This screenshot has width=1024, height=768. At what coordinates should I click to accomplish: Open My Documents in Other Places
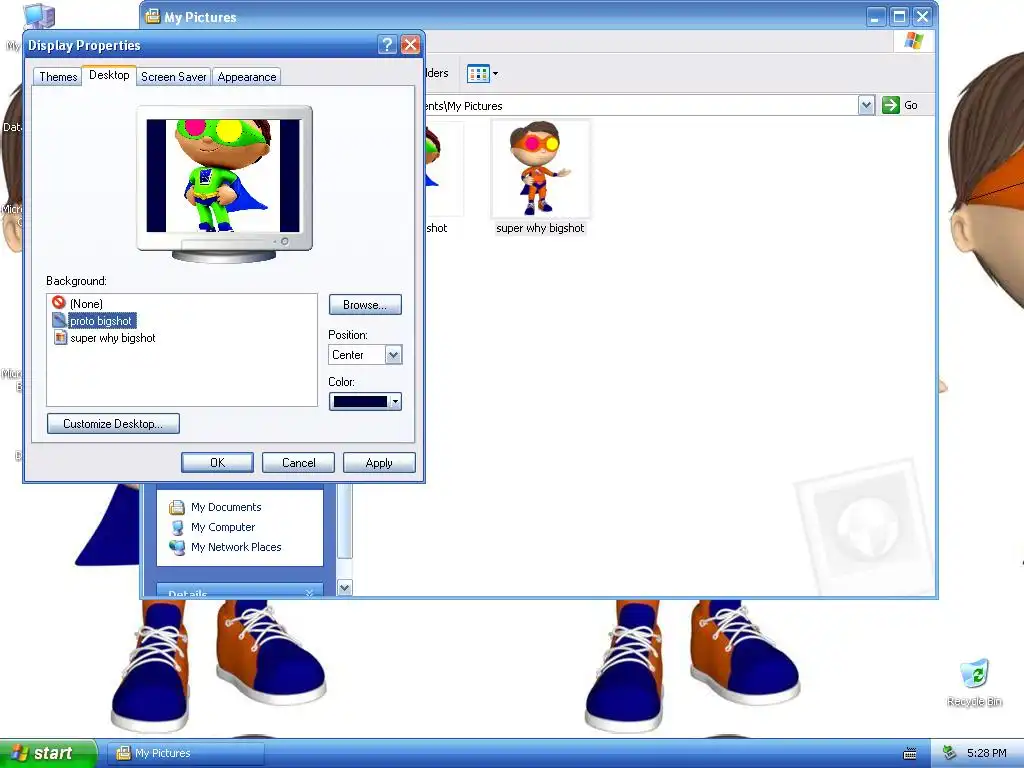226,507
